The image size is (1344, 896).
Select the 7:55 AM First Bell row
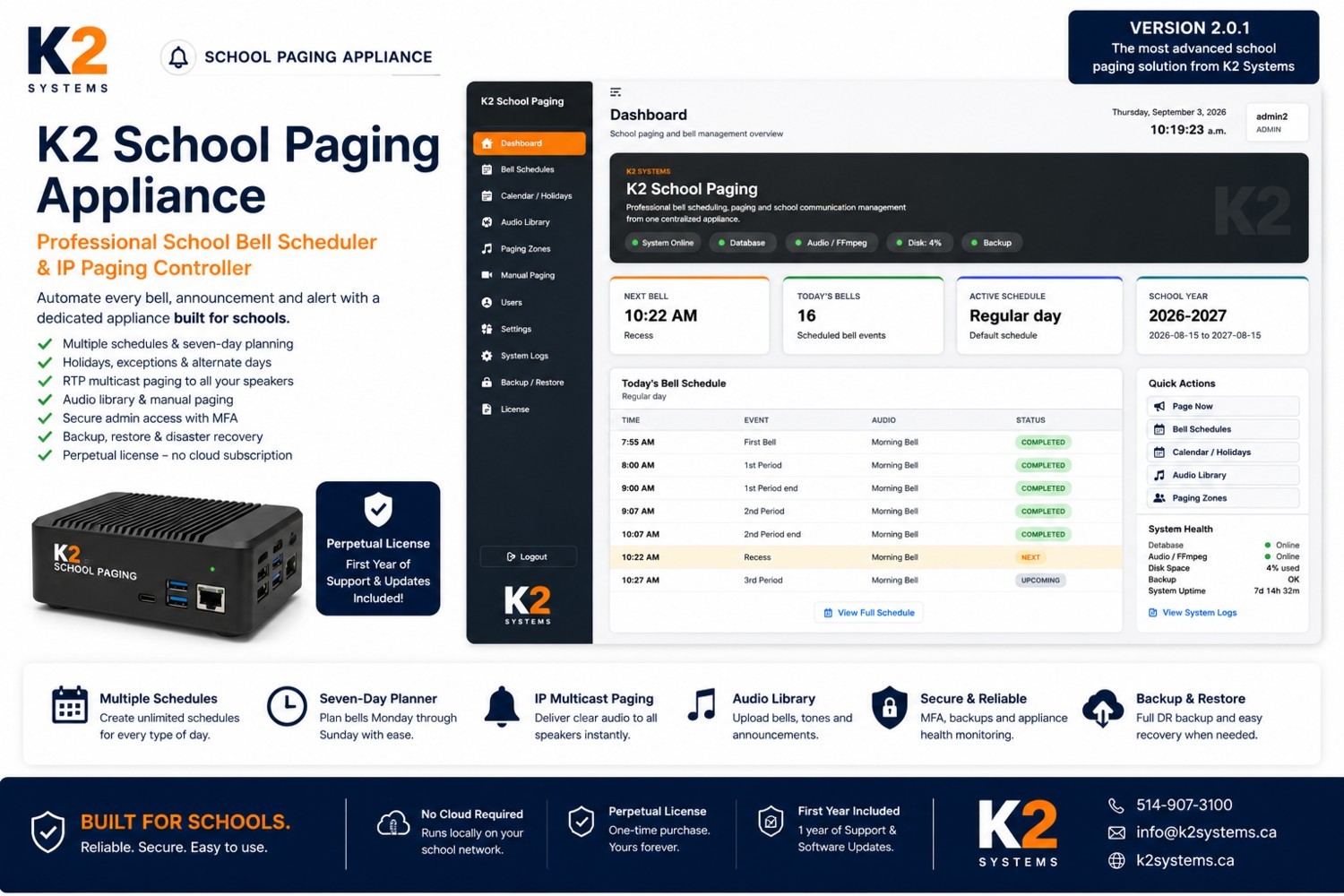click(866, 443)
